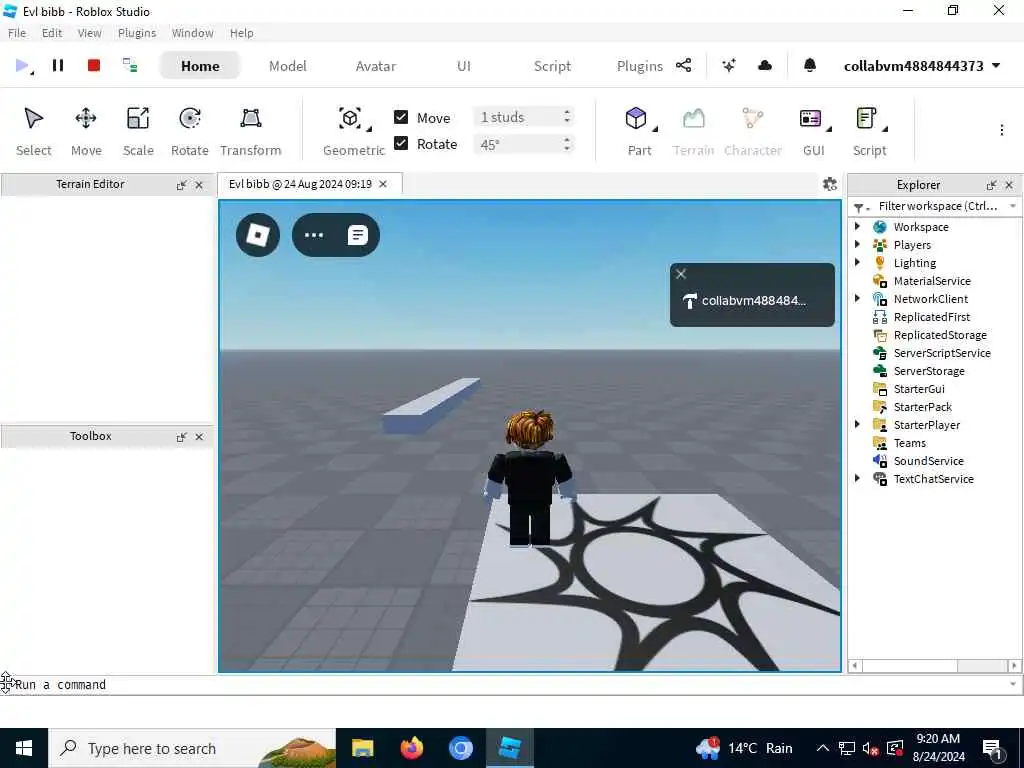Select collabvm488484 player entry

(752, 301)
